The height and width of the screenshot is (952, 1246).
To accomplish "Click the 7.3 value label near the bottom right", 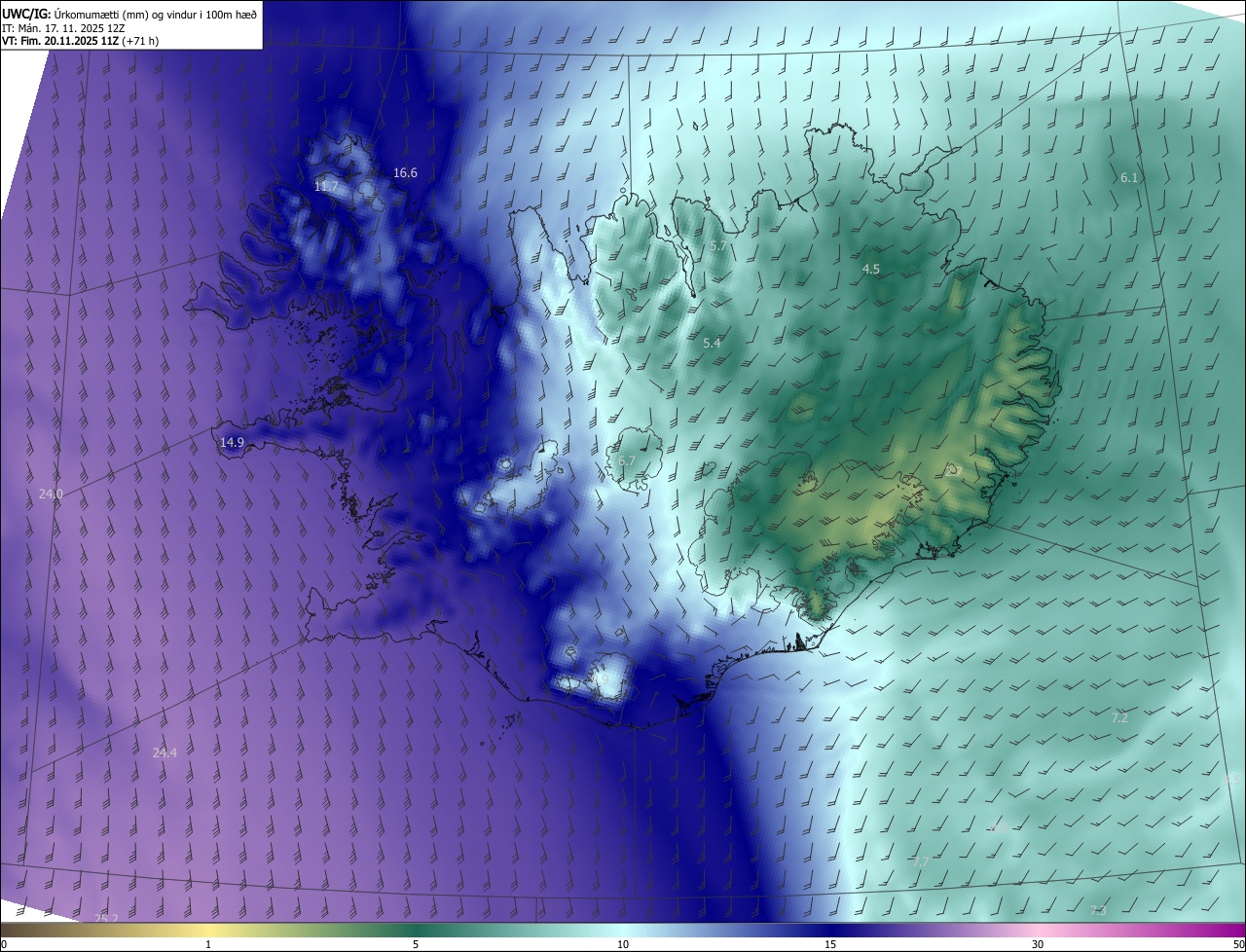I will tap(1098, 911).
